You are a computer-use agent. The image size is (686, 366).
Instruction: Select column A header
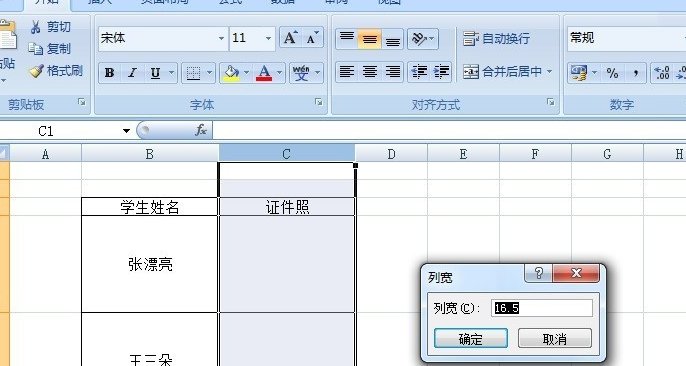45,154
